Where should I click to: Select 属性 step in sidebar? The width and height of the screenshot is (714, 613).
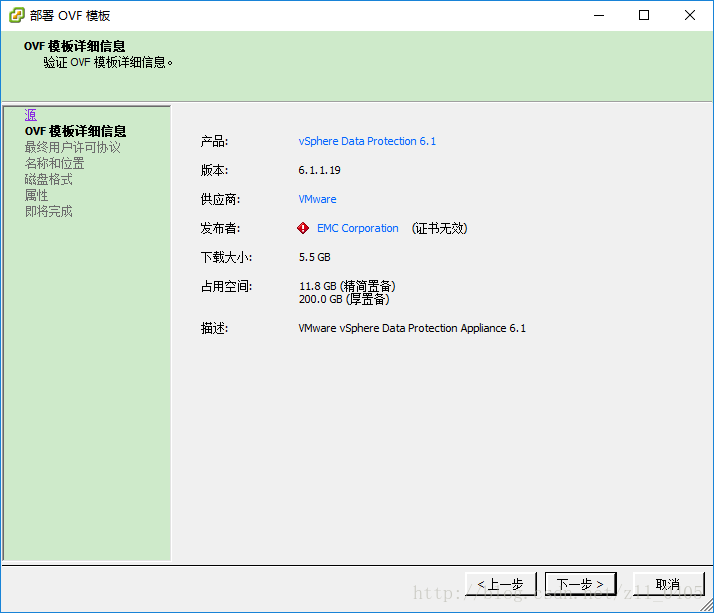pos(36,195)
